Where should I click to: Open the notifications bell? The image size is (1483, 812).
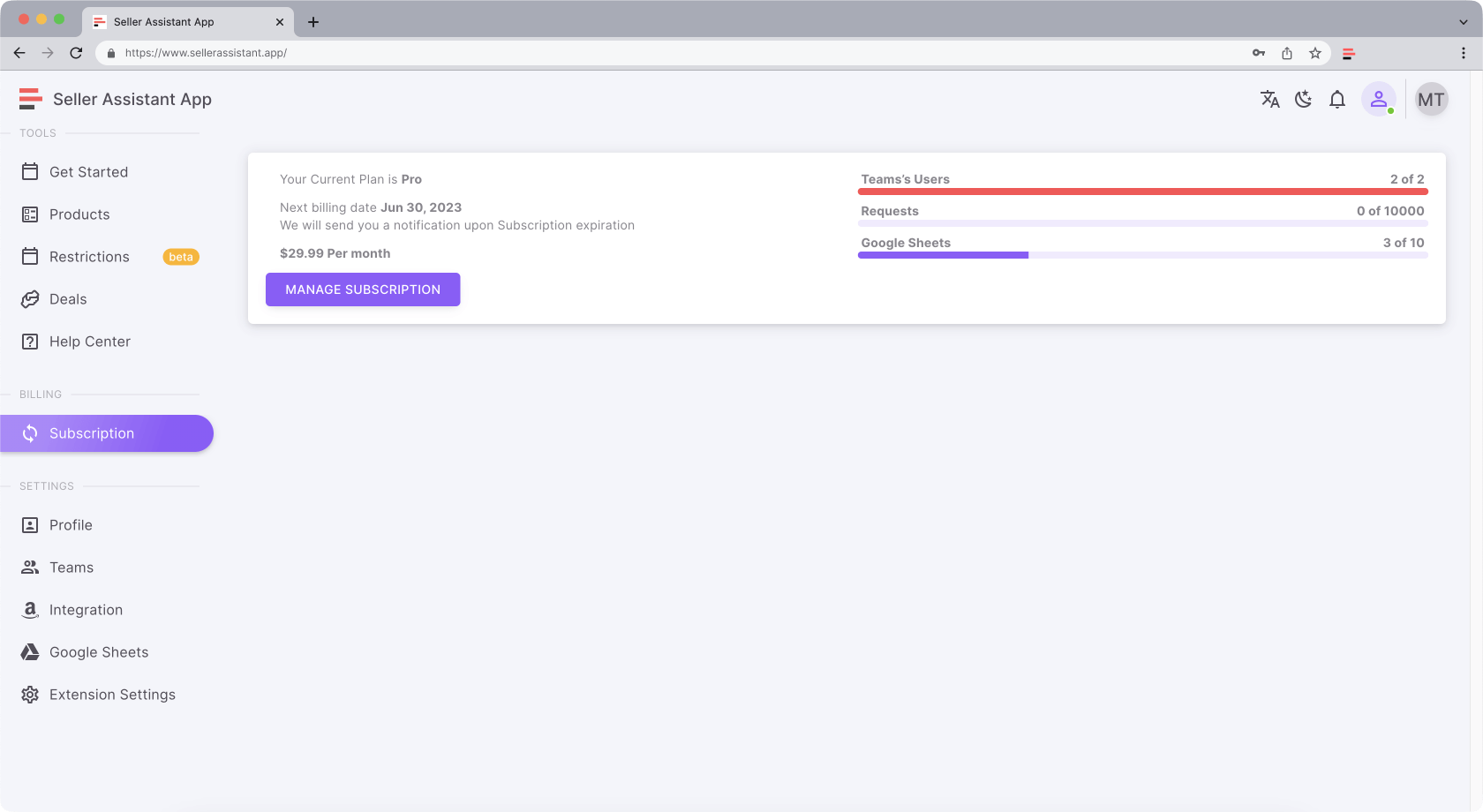1337,100
